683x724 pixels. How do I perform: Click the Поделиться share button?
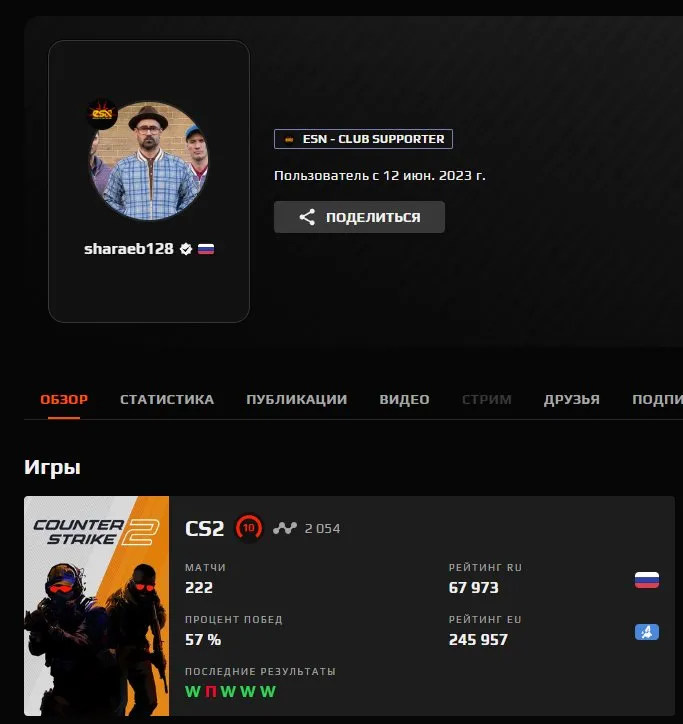(x=359, y=217)
